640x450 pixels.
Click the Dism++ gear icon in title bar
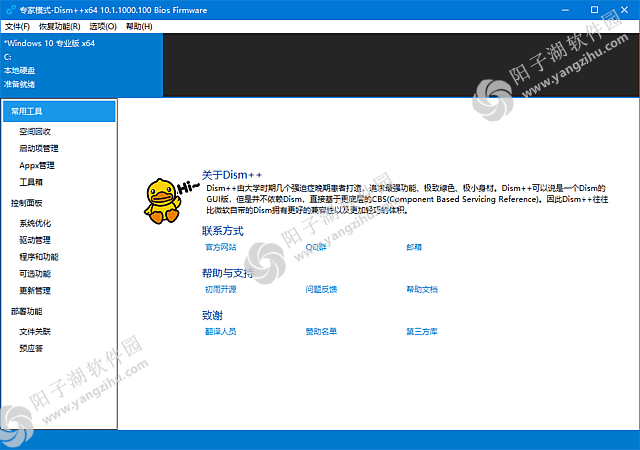(x=11, y=10)
